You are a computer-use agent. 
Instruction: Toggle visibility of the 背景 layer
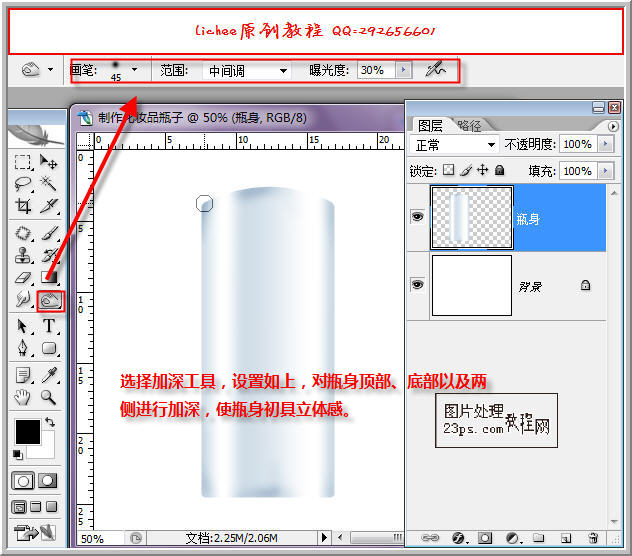[418, 285]
